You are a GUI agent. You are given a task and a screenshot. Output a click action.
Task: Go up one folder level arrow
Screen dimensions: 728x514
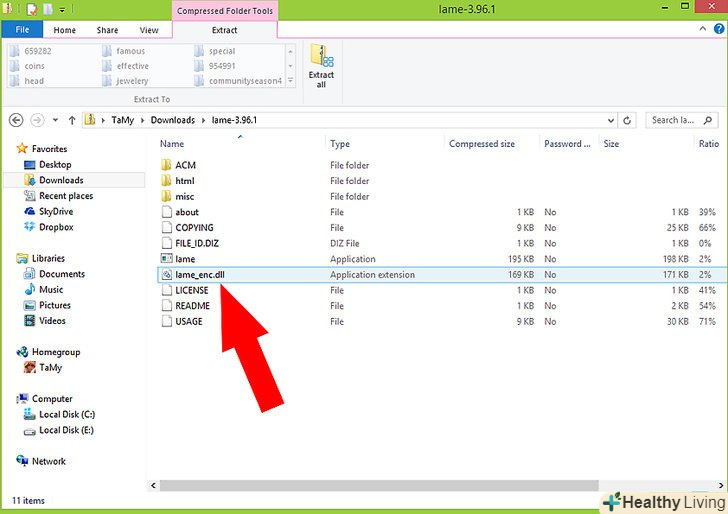[x=72, y=120]
